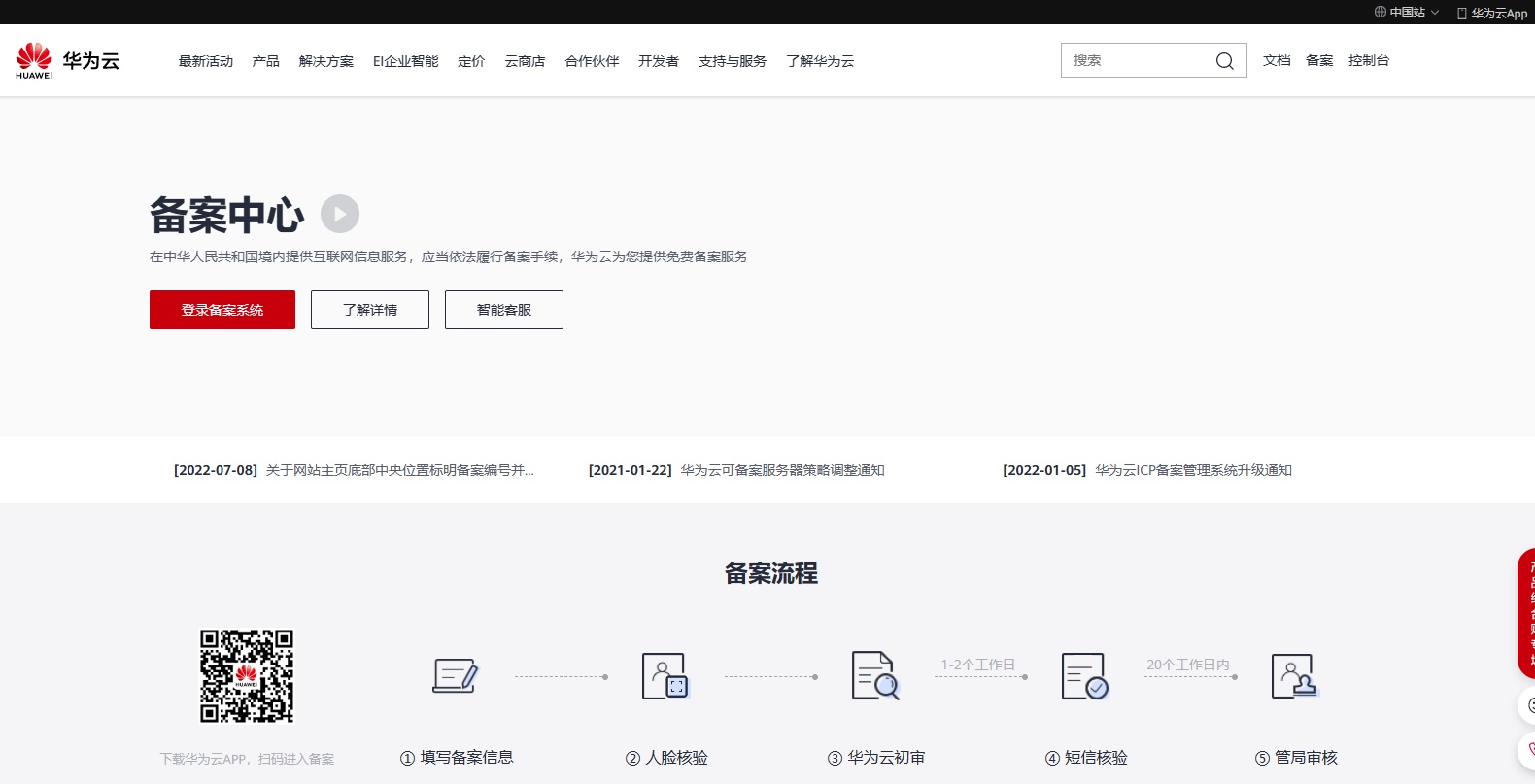Open the 合作伙伴 menu
The height and width of the screenshot is (784, 1535).
coord(593,61)
